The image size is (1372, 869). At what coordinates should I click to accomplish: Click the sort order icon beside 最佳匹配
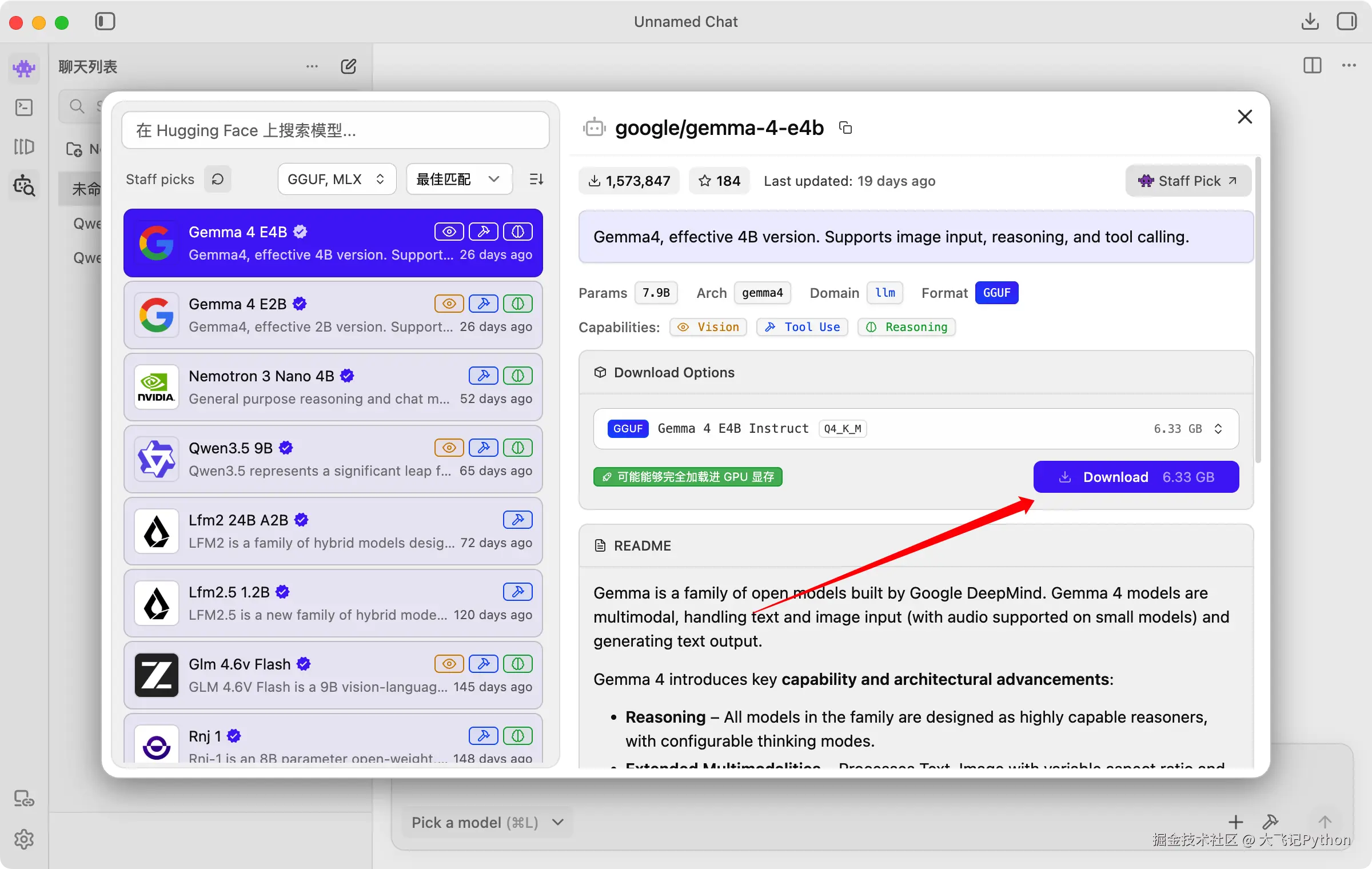point(536,179)
